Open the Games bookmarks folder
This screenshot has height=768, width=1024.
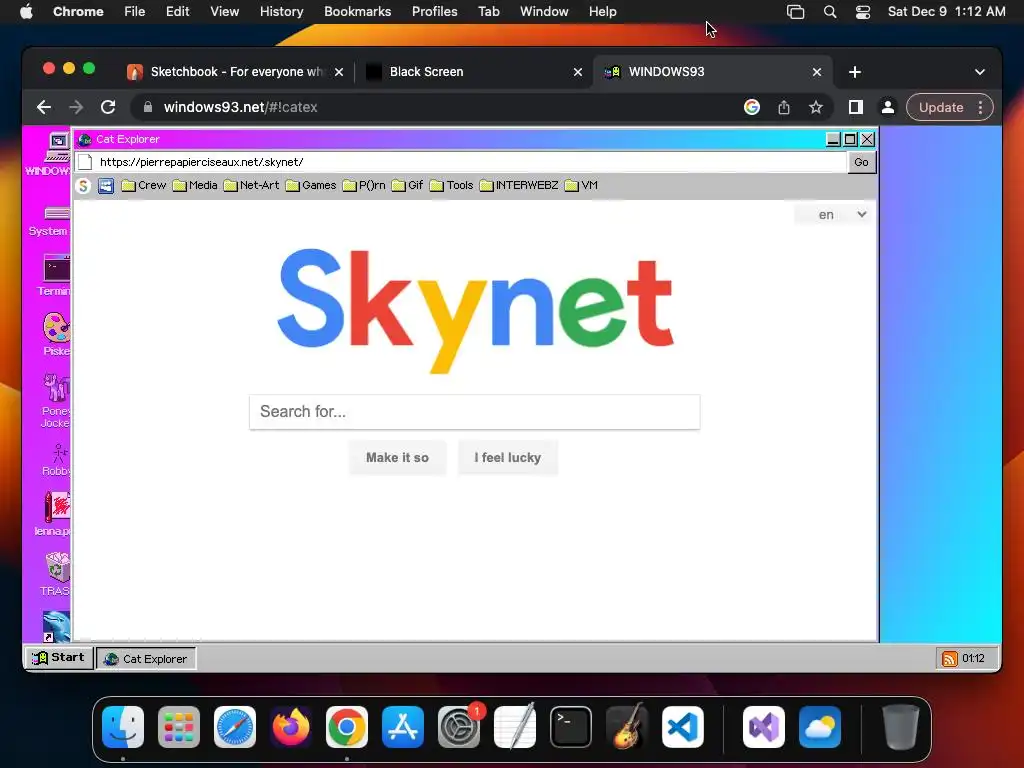[x=311, y=185]
